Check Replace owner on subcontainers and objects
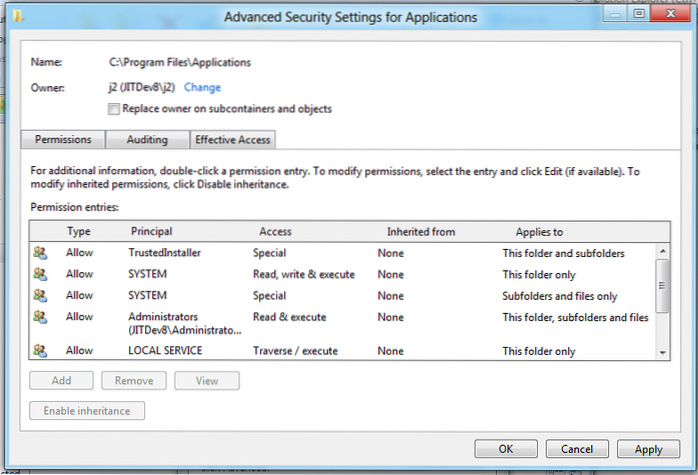This screenshot has height=475, width=698. 113,109
